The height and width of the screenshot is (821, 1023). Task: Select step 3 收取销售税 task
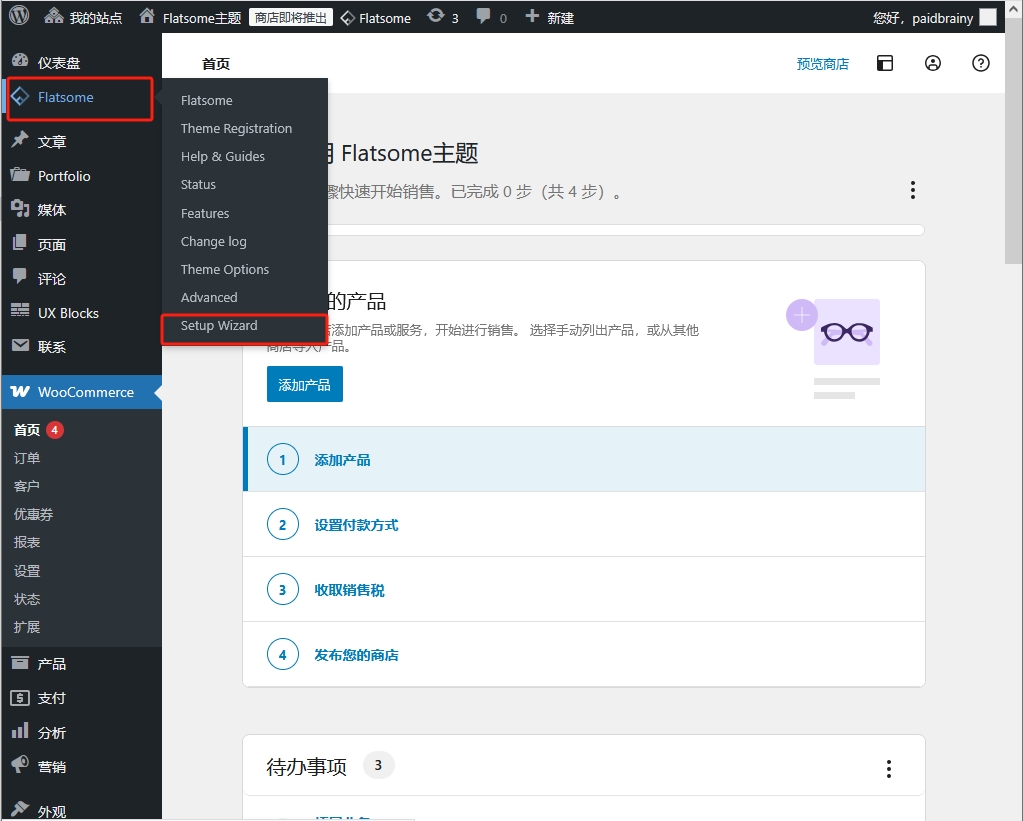(x=584, y=589)
